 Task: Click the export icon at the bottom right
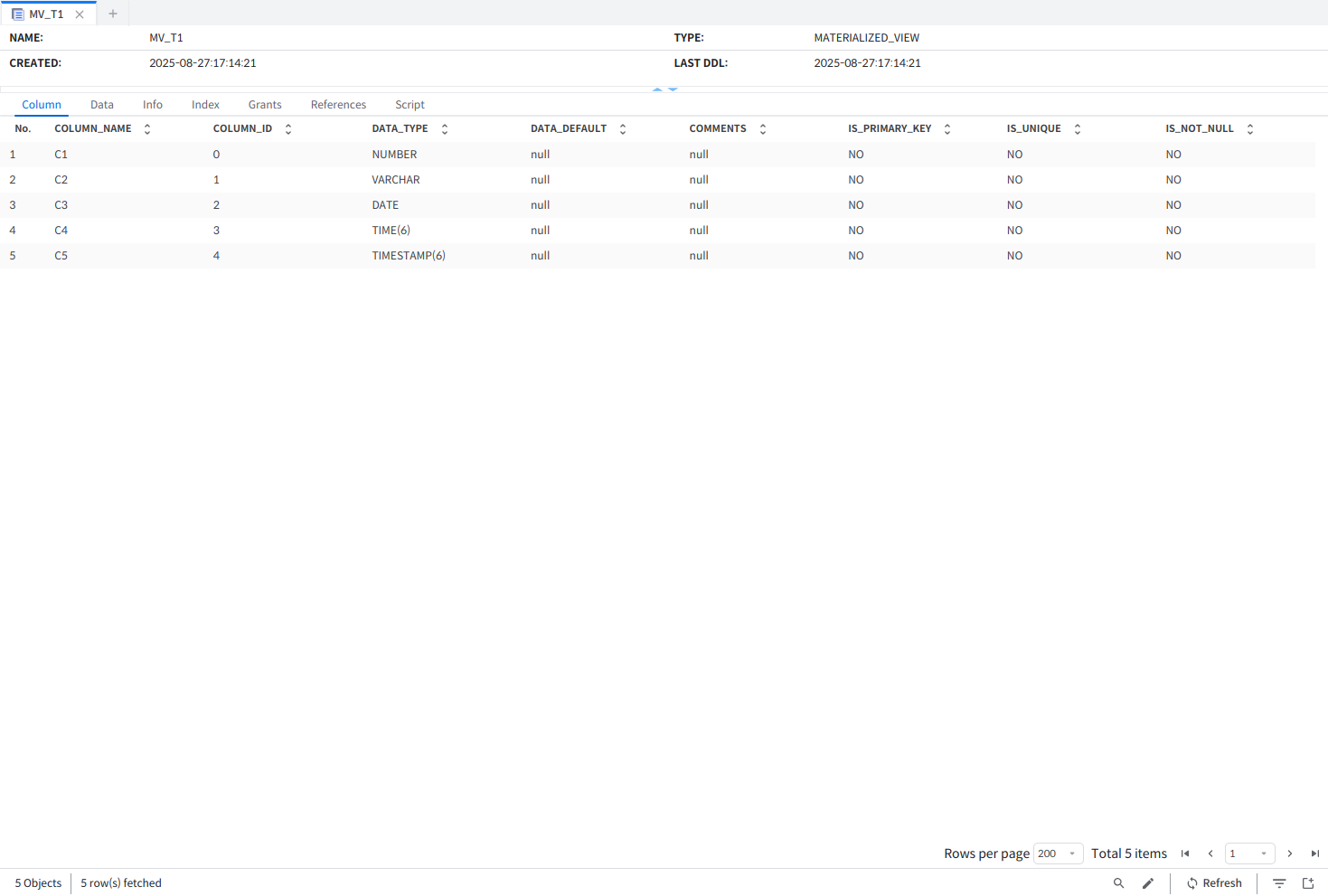coord(1308,883)
